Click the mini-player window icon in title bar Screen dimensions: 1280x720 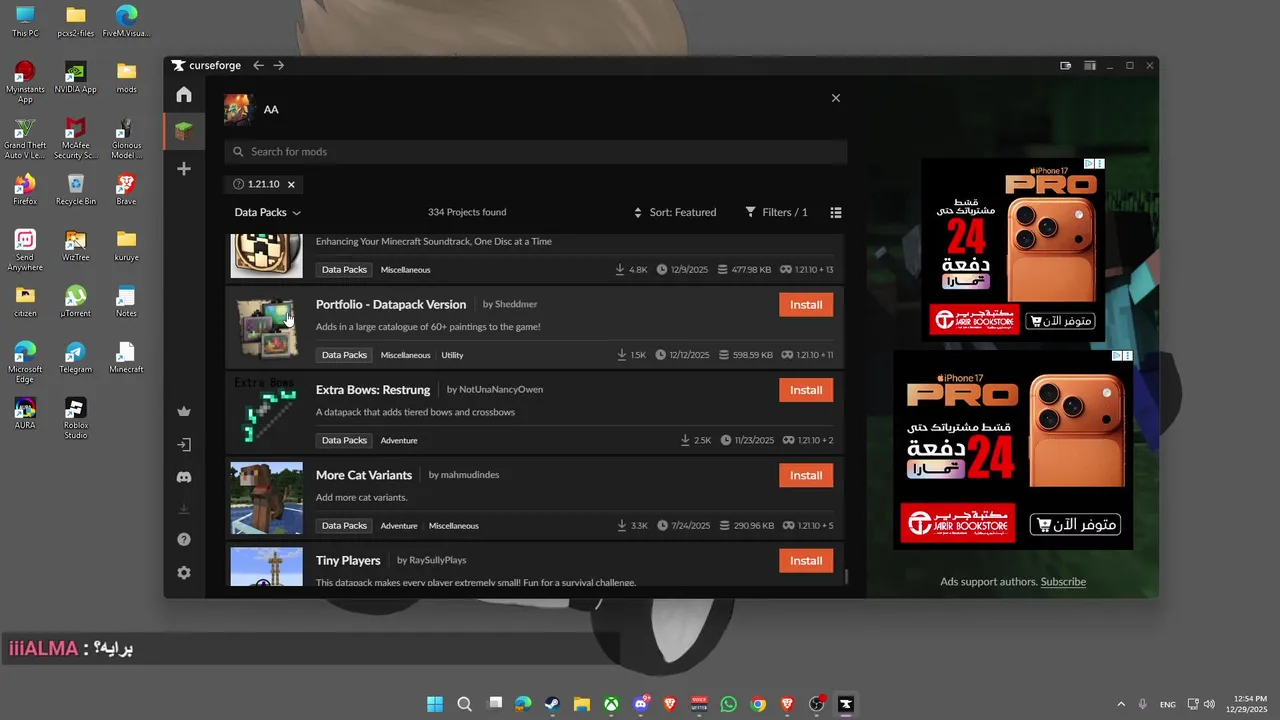click(x=1066, y=65)
